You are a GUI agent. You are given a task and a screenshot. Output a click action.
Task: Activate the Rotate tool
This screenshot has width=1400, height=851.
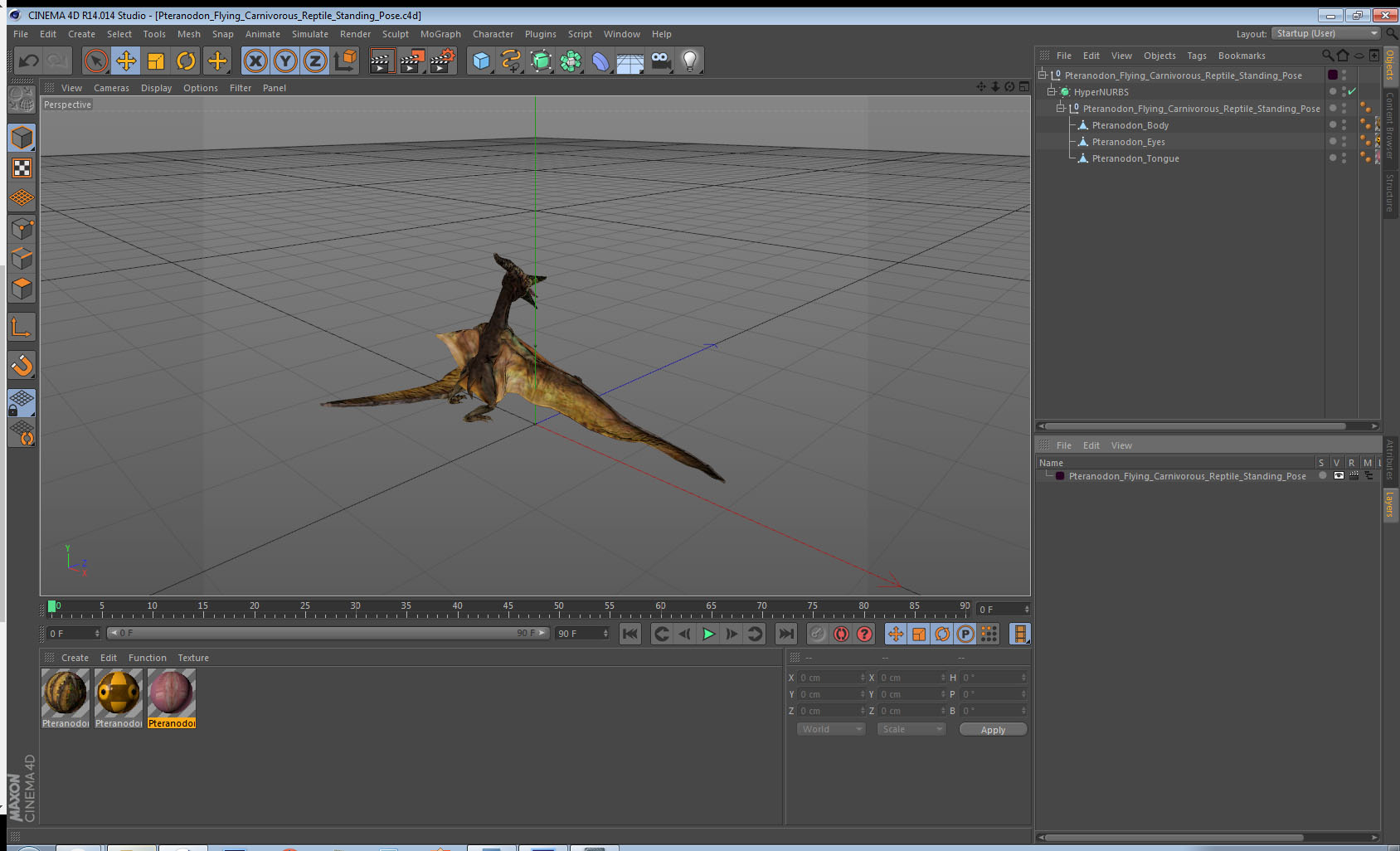(186, 61)
